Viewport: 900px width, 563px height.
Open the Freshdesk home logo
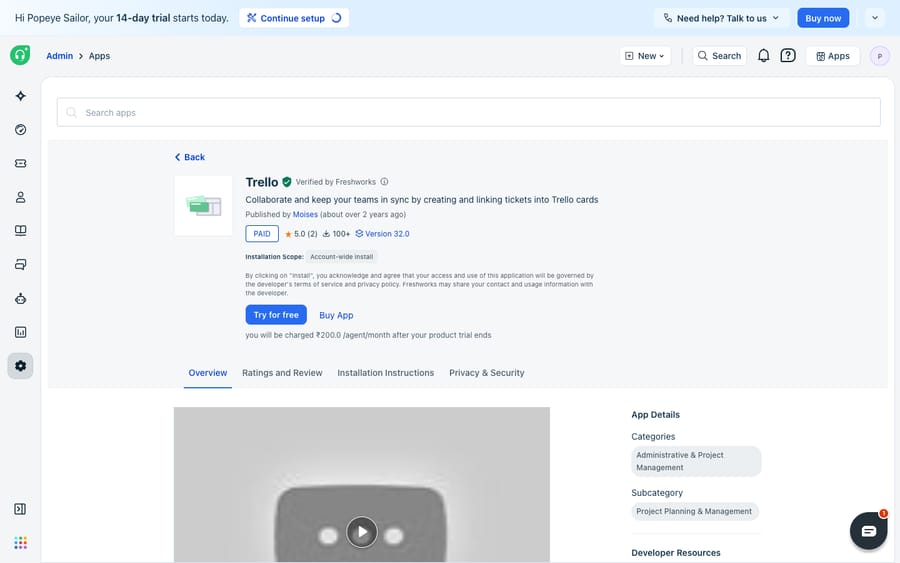pos(20,55)
